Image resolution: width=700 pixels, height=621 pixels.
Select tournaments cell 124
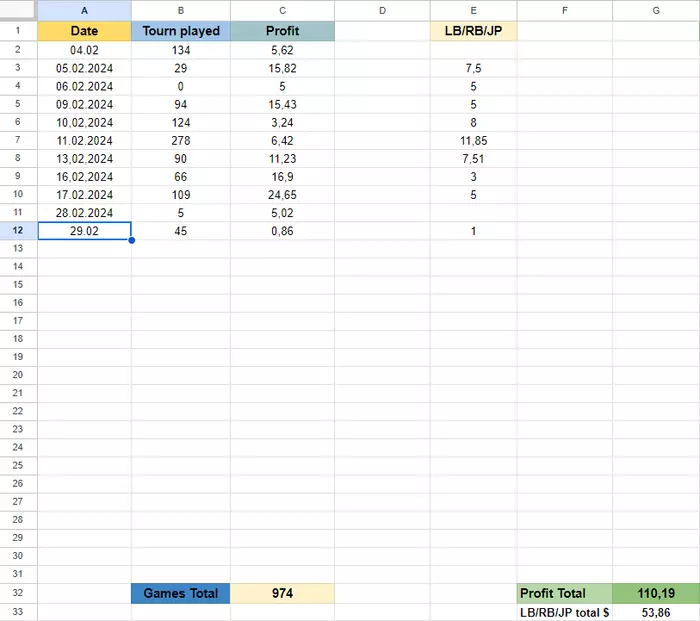click(181, 122)
